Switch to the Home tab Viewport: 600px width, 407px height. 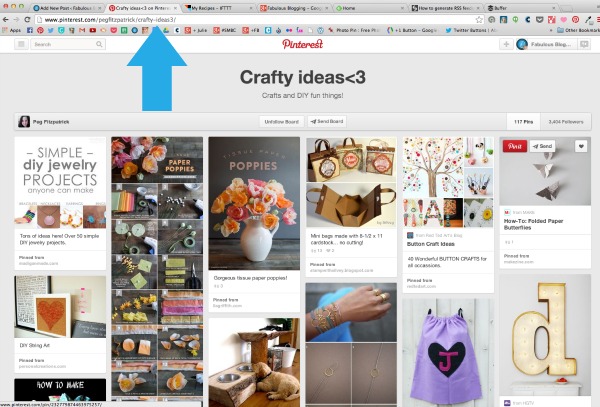tap(370, 8)
